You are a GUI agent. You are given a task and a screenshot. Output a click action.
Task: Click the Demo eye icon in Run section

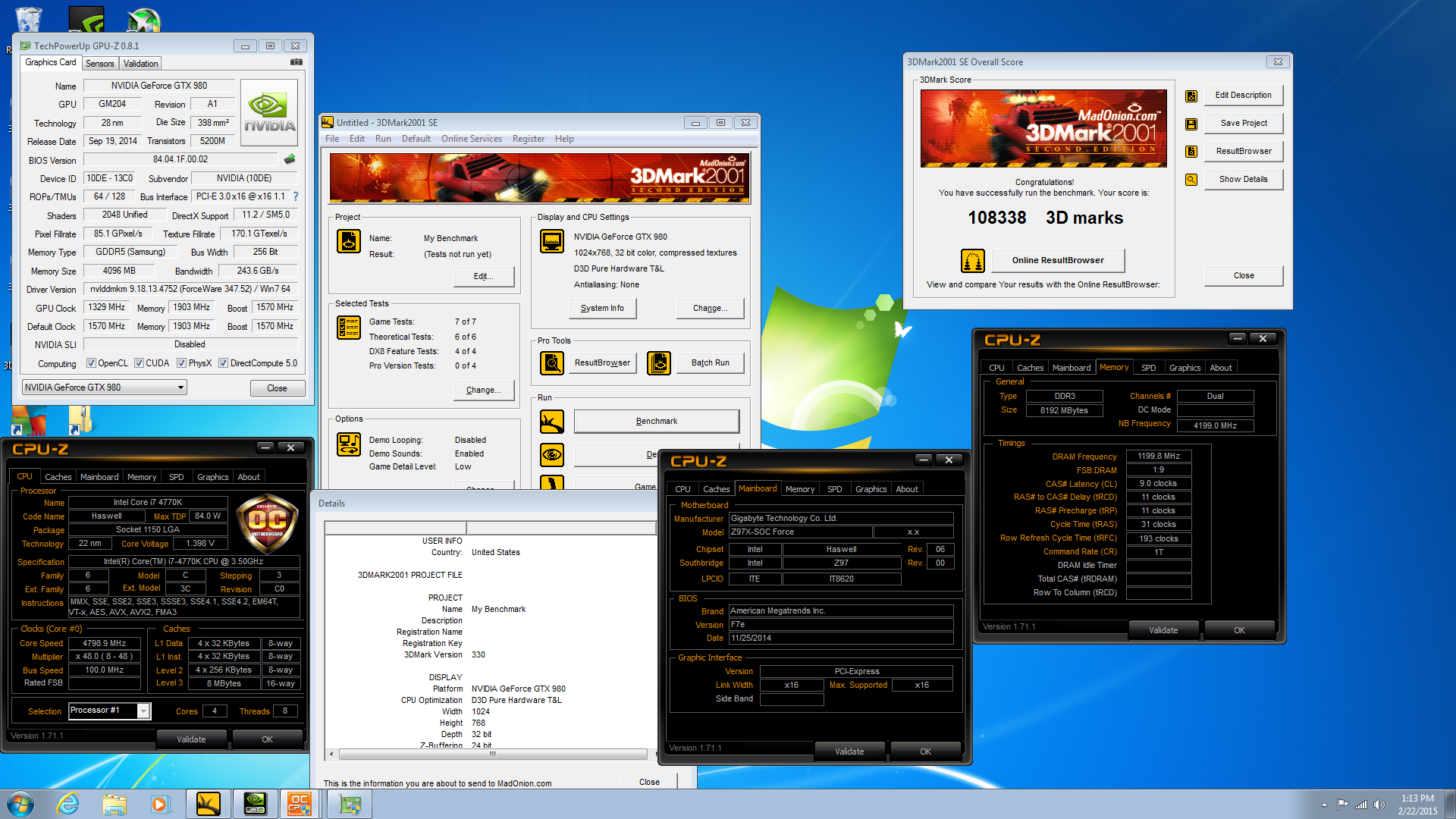(x=552, y=455)
